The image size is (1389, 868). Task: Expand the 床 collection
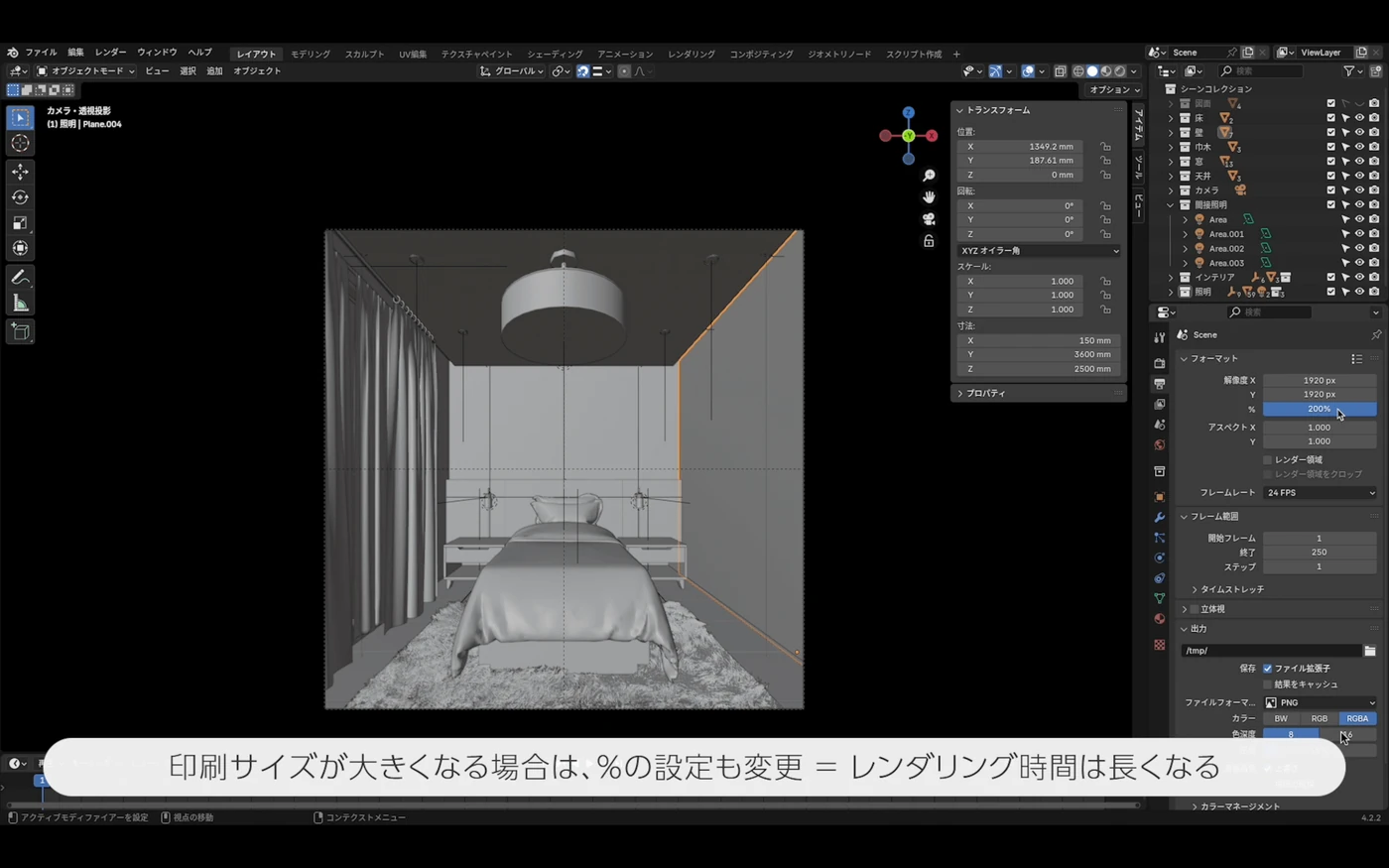coord(1171,118)
